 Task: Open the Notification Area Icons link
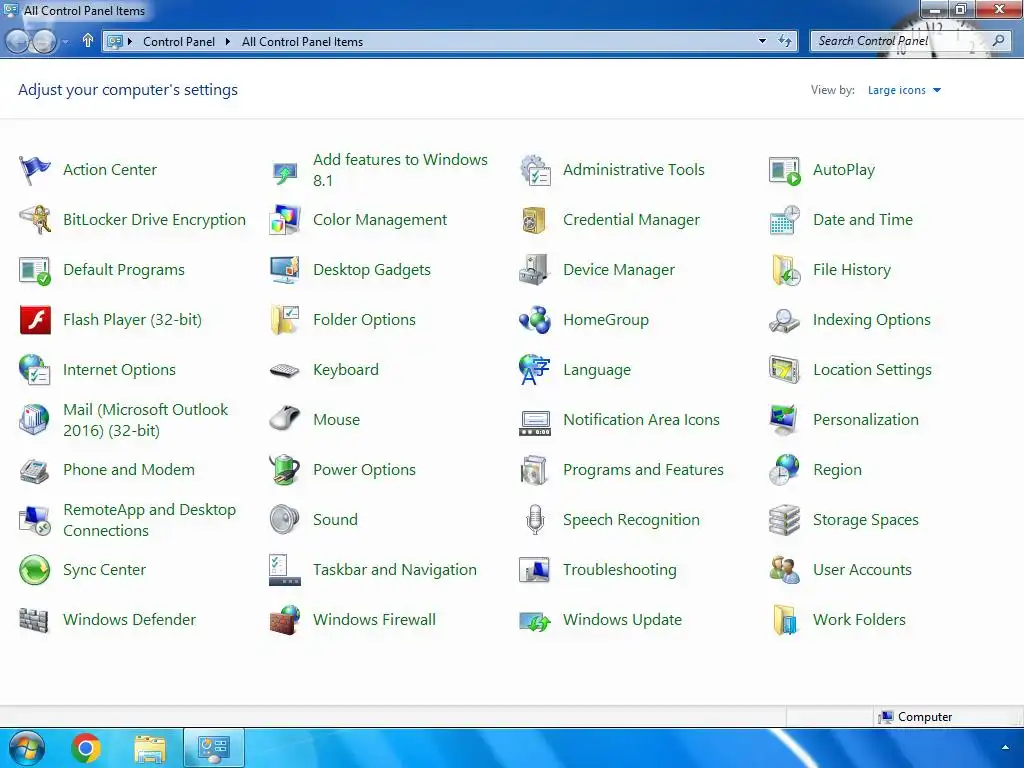pyautogui.click(x=641, y=420)
